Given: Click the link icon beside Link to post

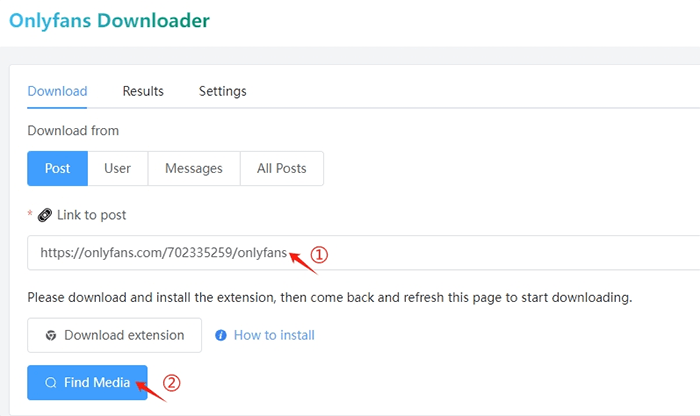Looking at the screenshot, I should (x=45, y=215).
